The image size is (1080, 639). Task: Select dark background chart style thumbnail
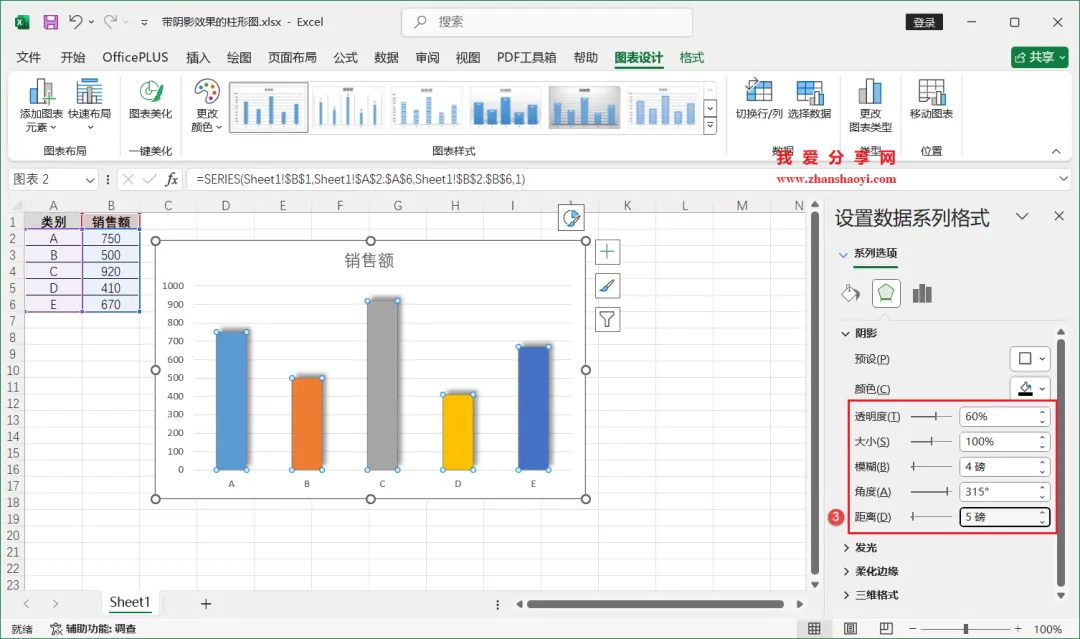pyautogui.click(x=584, y=107)
